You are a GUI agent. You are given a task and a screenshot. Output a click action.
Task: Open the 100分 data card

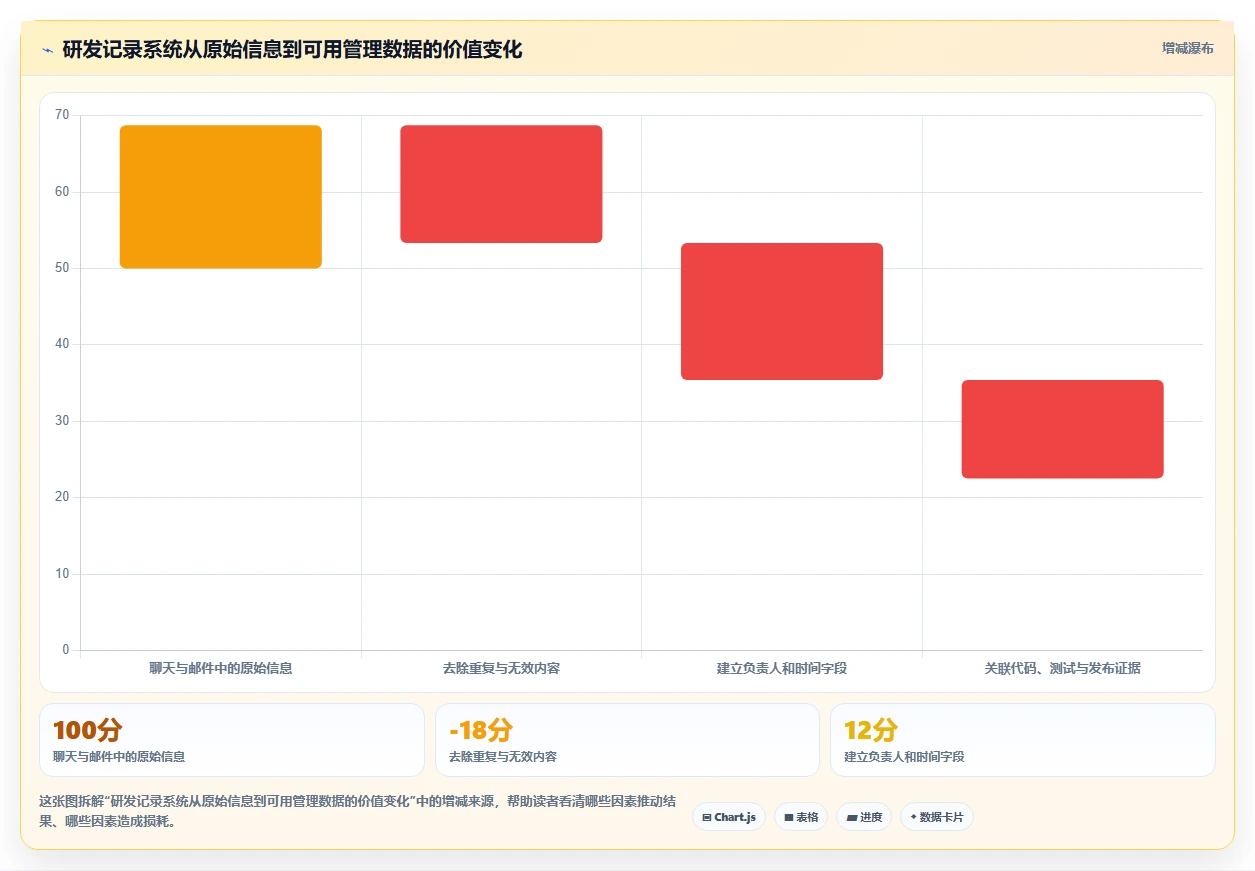(232, 740)
